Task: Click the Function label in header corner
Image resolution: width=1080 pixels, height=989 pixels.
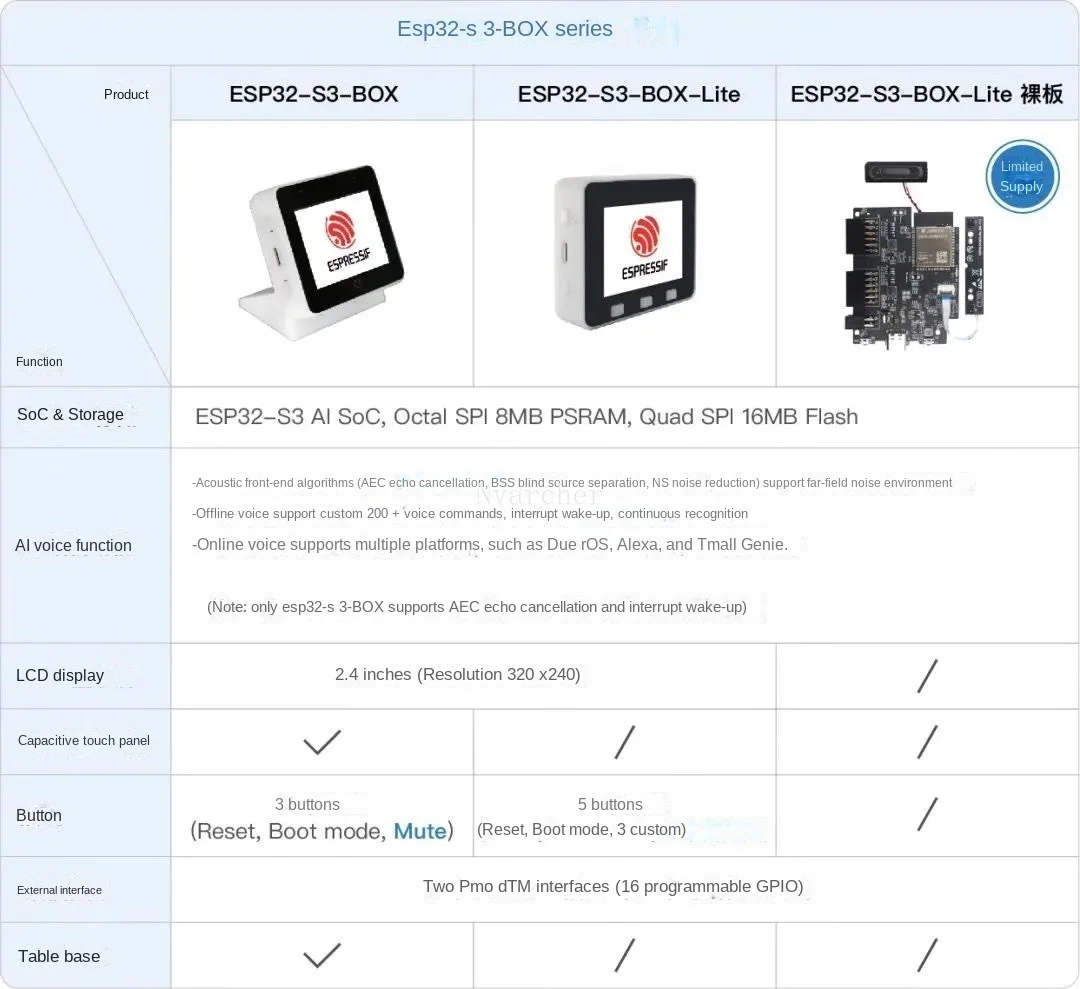Action: click(x=39, y=362)
